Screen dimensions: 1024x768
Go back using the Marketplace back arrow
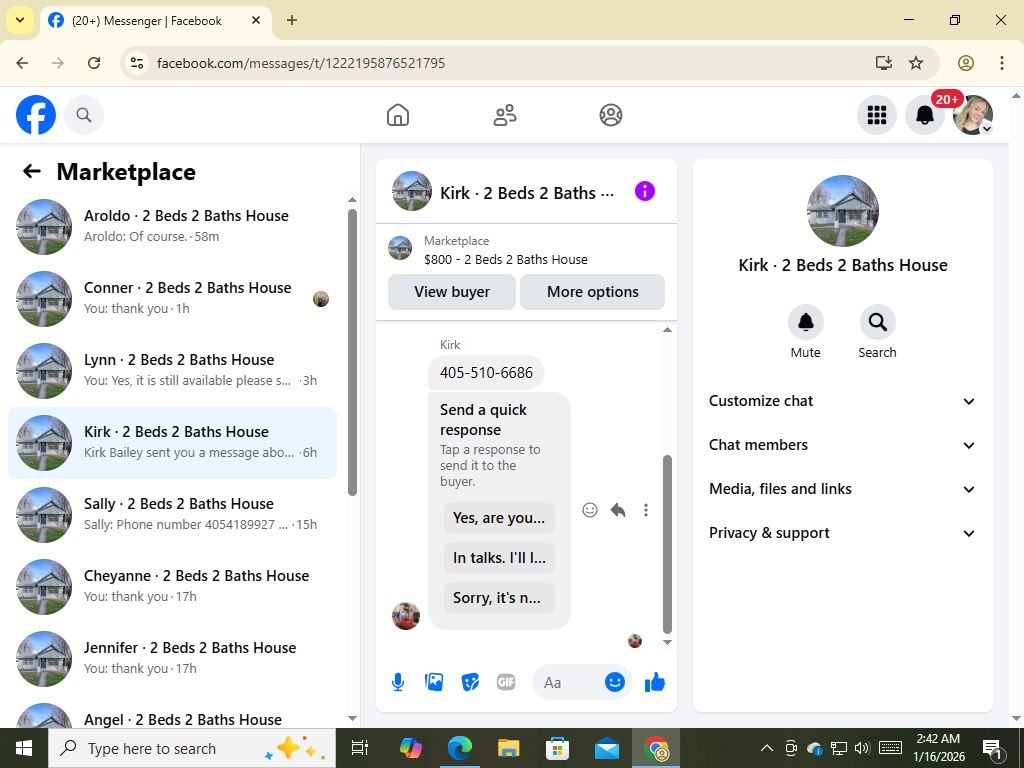pyautogui.click(x=32, y=171)
